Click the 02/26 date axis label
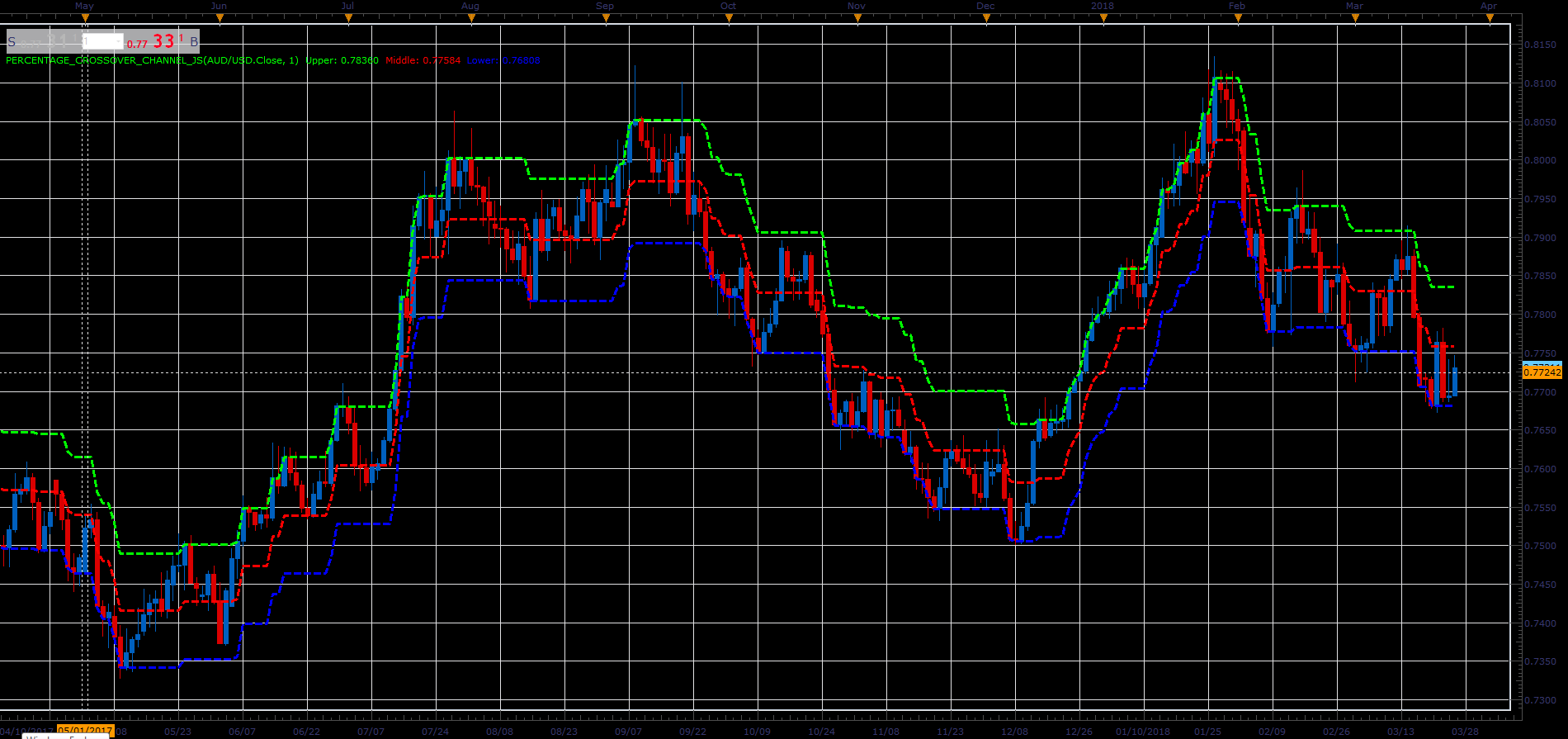1568x739 pixels. pyautogui.click(x=1336, y=732)
